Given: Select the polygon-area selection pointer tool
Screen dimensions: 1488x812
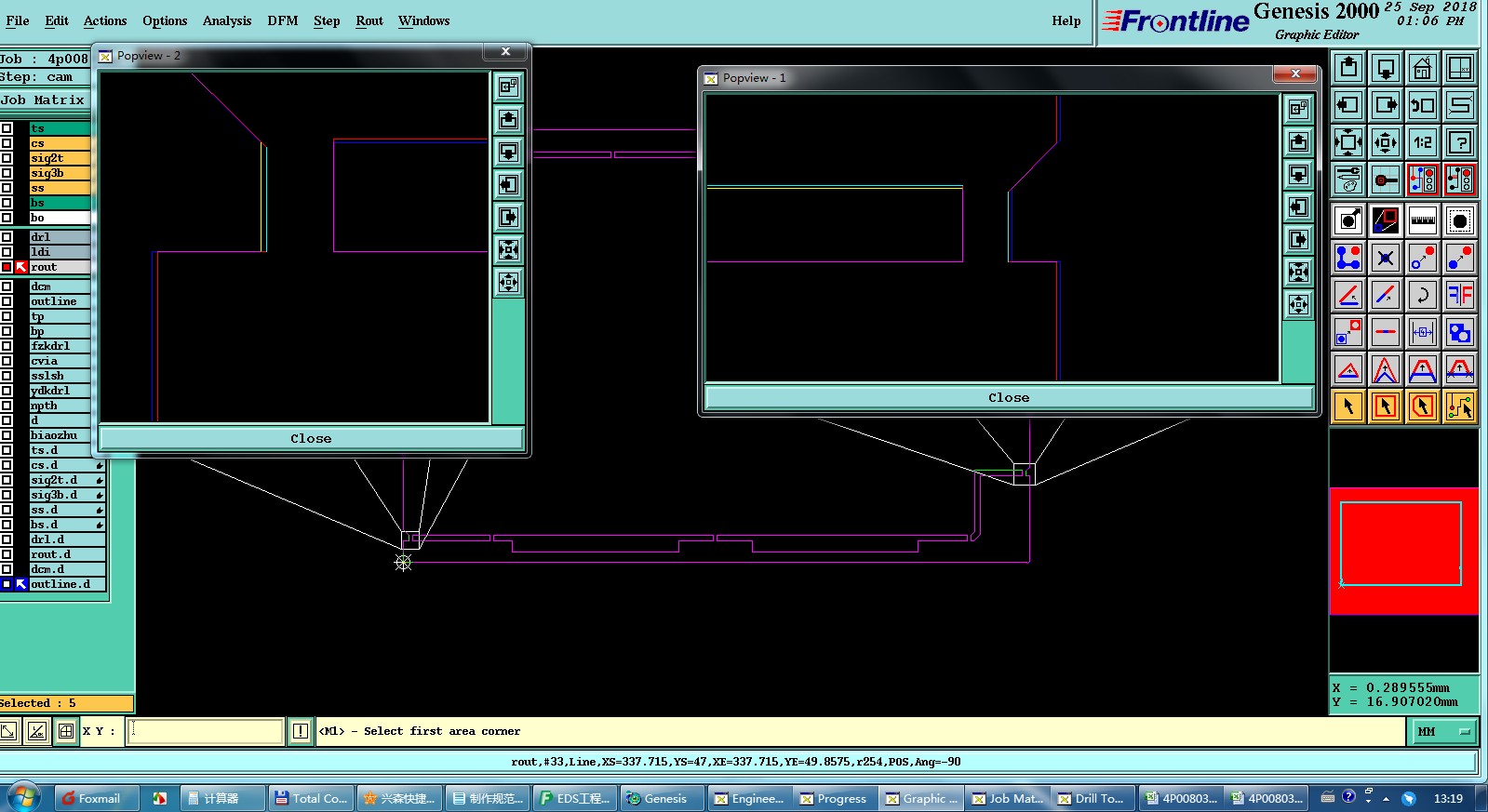Looking at the screenshot, I should 1423,406.
